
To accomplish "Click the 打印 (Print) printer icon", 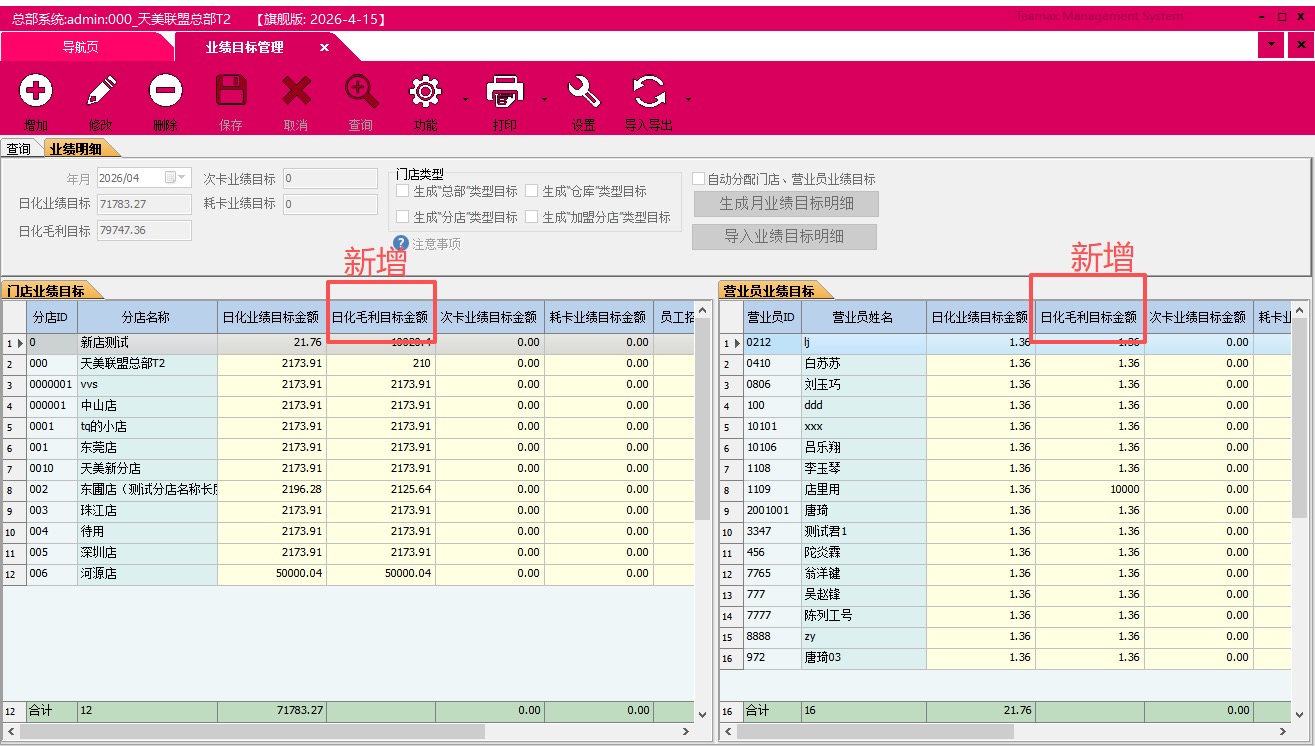I will pos(504,93).
